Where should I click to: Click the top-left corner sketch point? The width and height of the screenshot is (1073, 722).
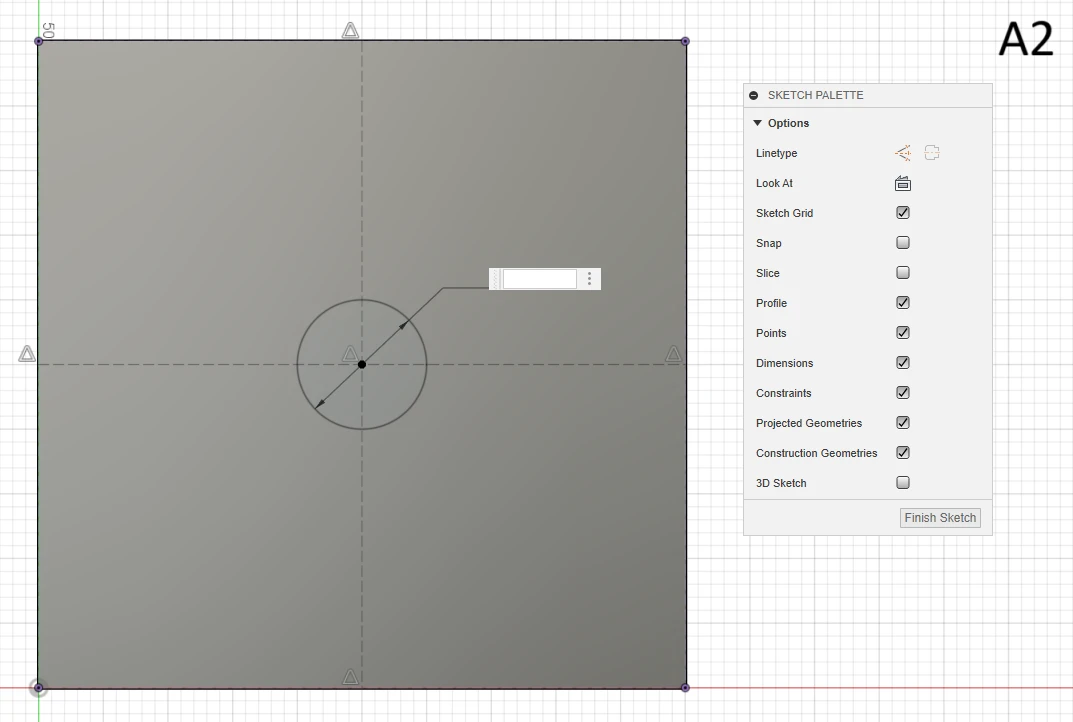click(39, 41)
